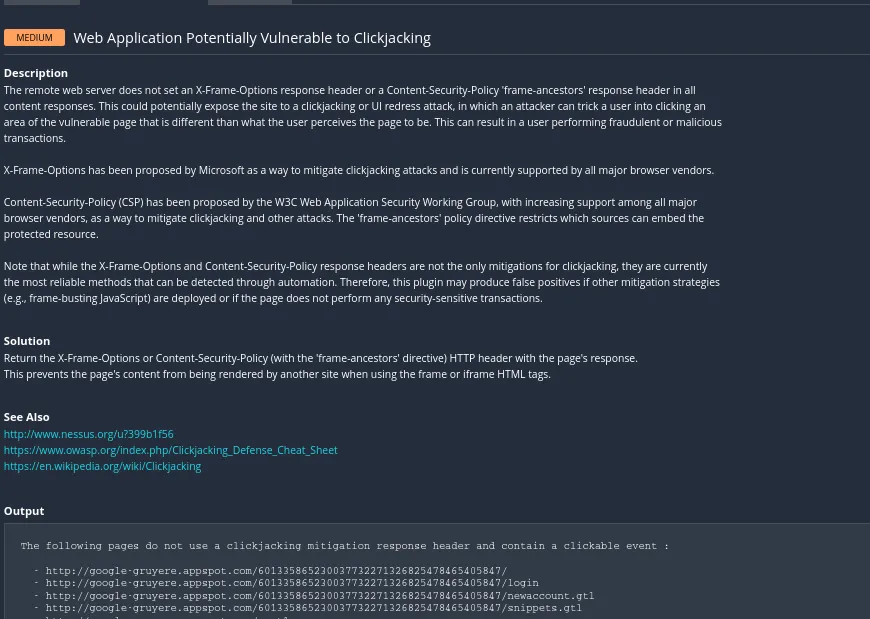
Task: Click the clickjacking vulnerability title text
Action: pyautogui.click(x=252, y=38)
